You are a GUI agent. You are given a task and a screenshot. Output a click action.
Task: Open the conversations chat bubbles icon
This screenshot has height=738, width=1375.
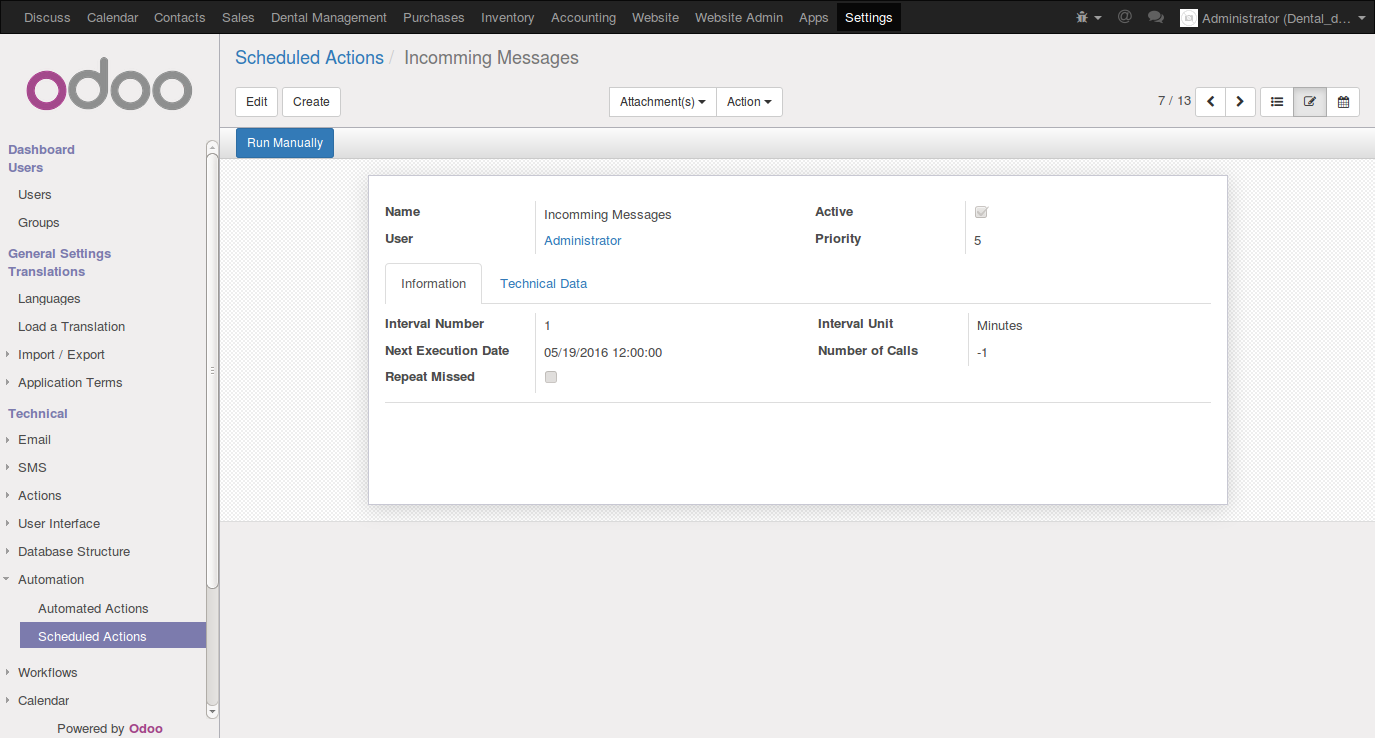point(1156,17)
